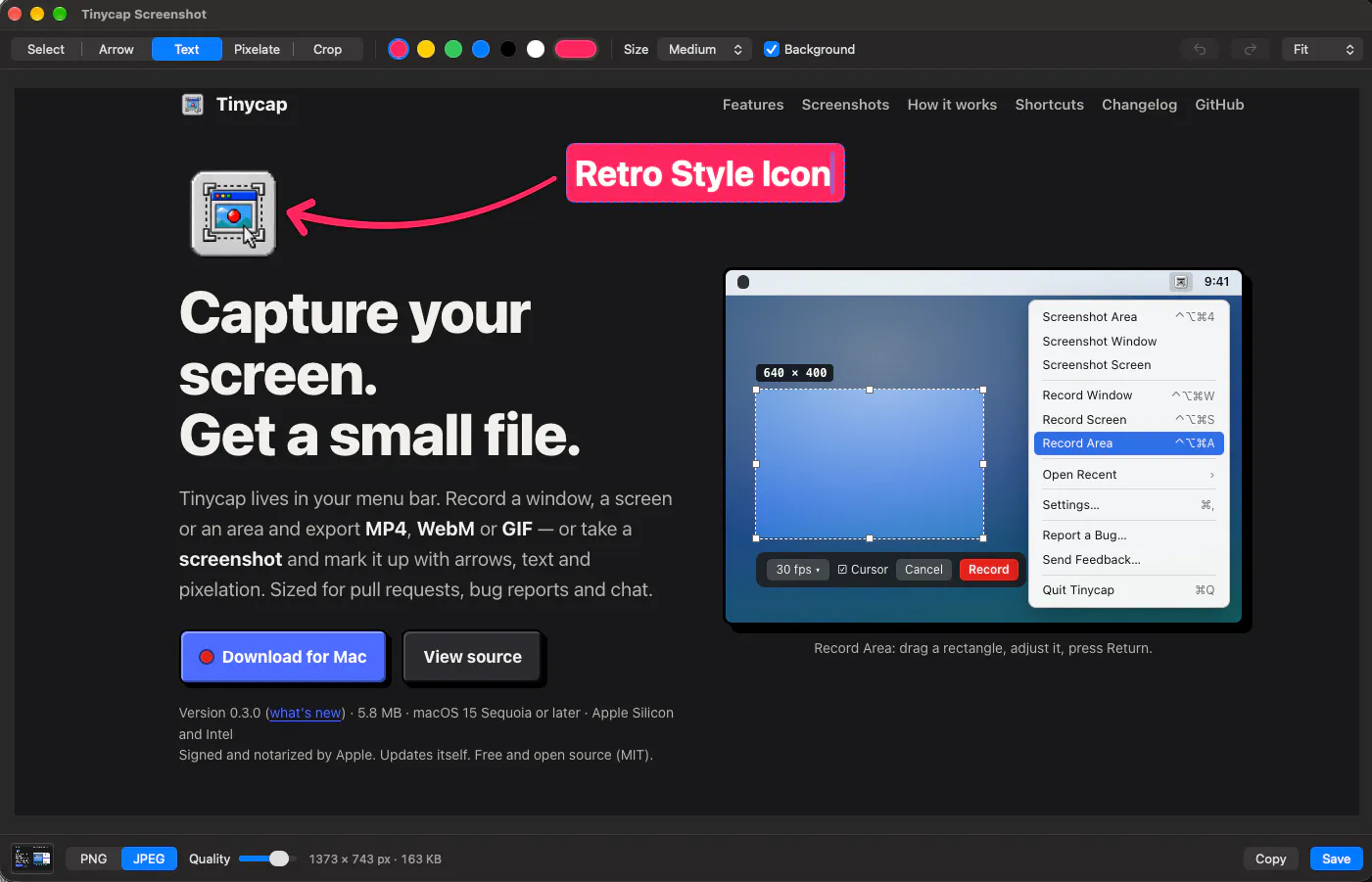Click the View source button
Viewport: 1372px width, 882px height.
coord(473,657)
